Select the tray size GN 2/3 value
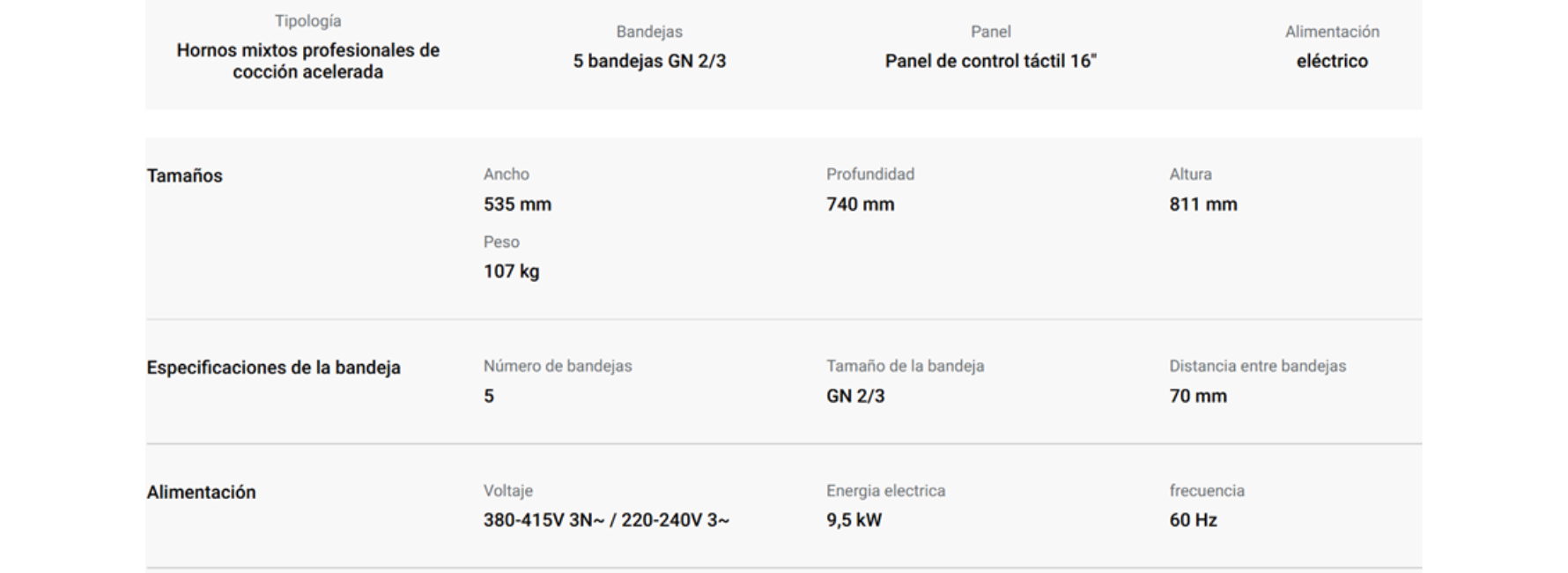Screen dimensions: 1568x573 (855, 396)
